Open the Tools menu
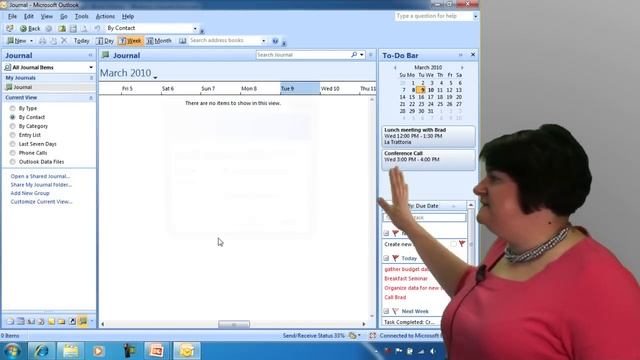The image size is (640, 360). point(81,16)
